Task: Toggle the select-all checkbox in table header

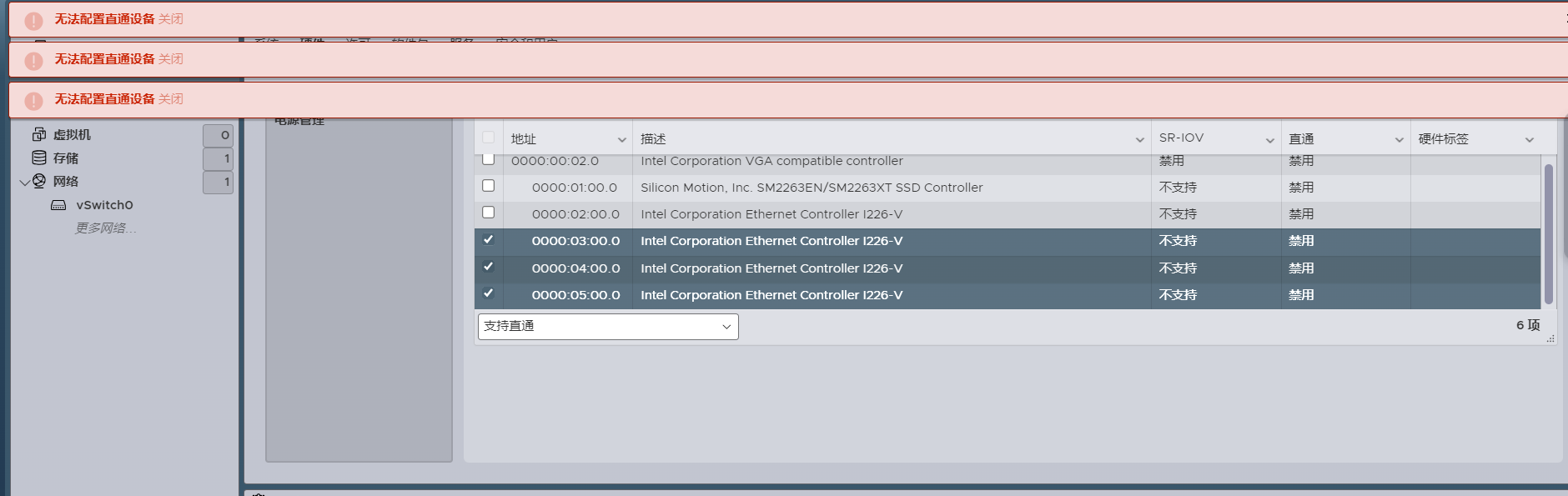Action: pyautogui.click(x=489, y=138)
